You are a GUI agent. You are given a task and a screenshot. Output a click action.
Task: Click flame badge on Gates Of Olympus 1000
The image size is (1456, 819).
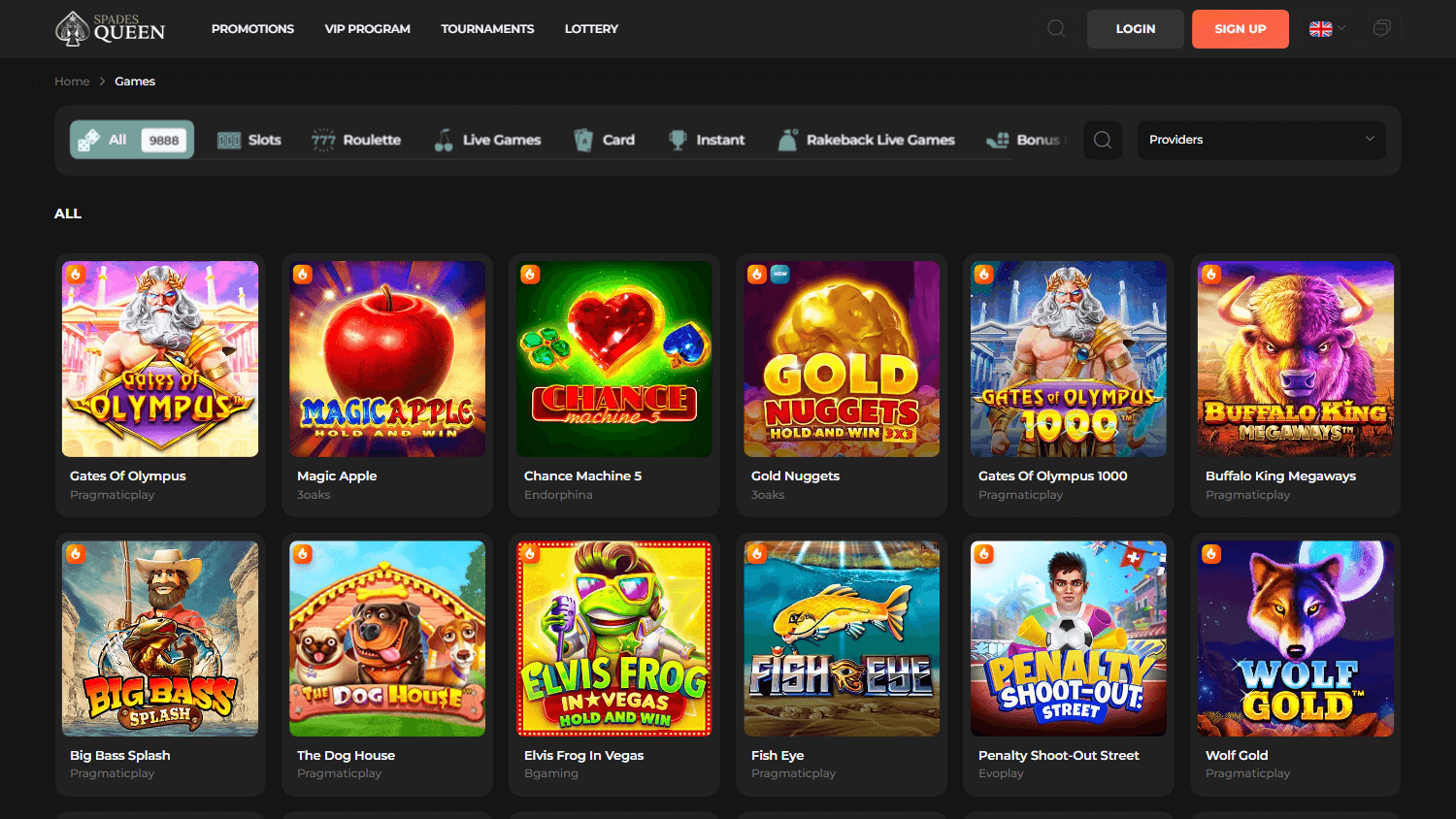(984, 275)
